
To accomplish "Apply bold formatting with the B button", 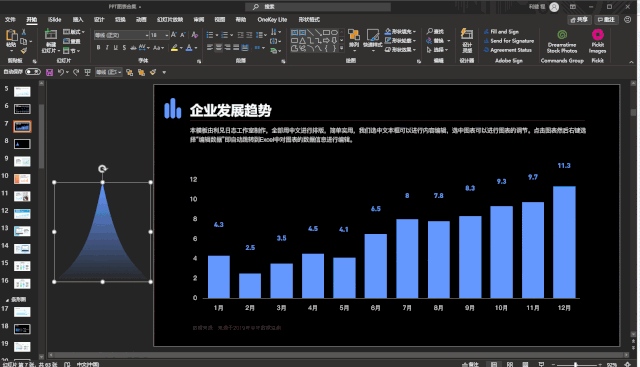I will (x=98, y=48).
